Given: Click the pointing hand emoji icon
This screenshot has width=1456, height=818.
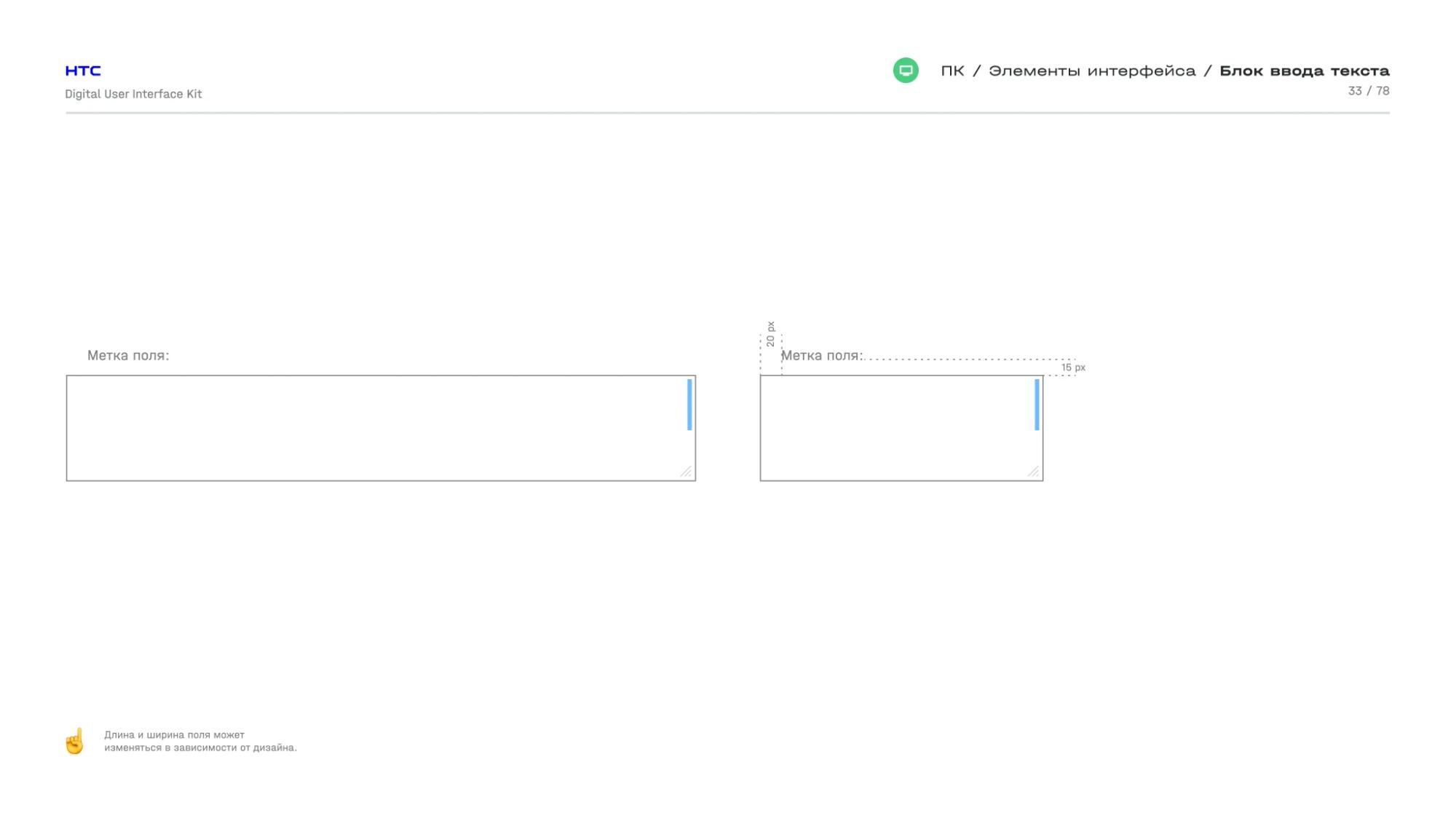Looking at the screenshot, I should coord(75,741).
